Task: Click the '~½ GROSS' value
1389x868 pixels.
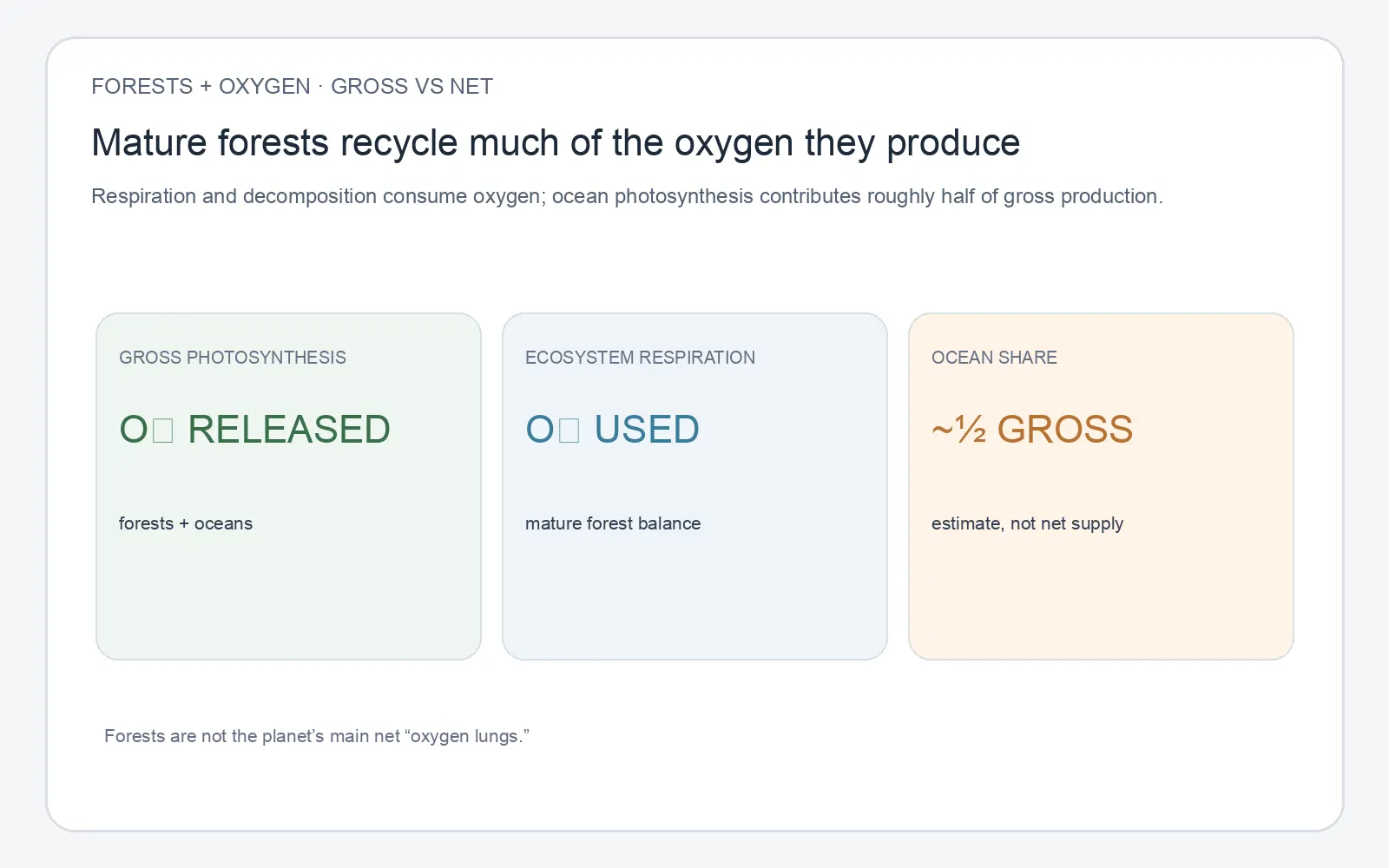Action: pos(1032,429)
